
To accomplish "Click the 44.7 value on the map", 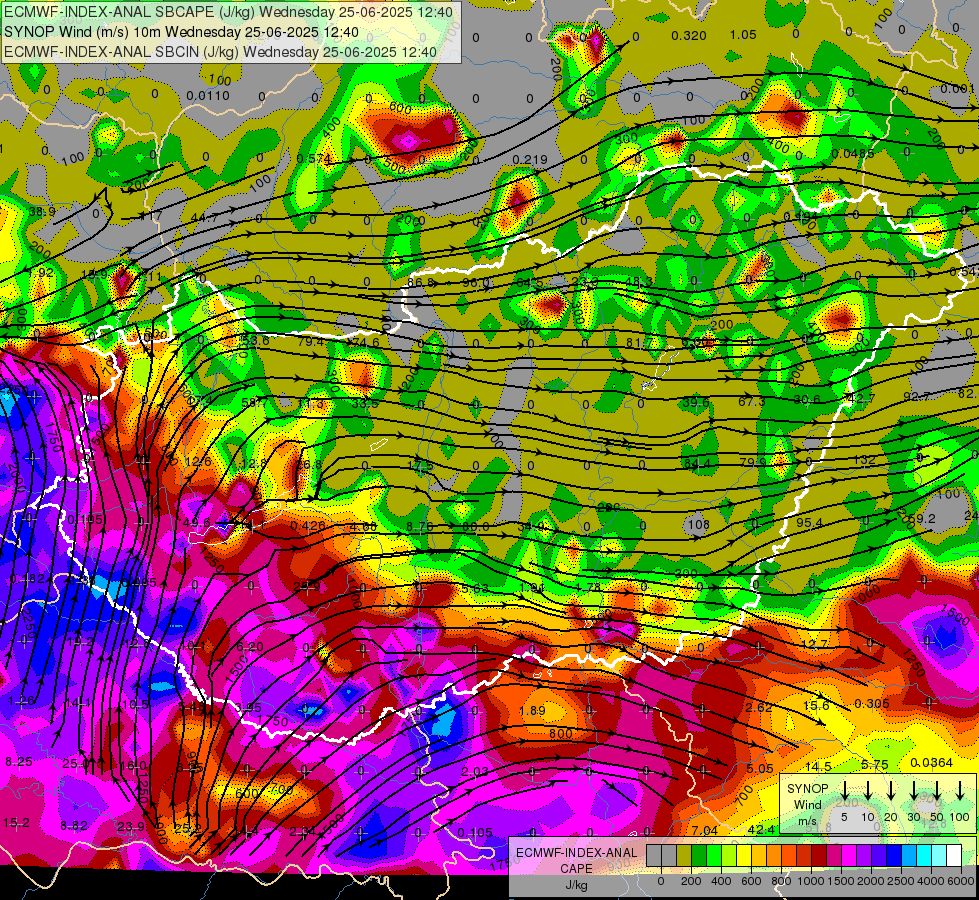I will pos(204,217).
